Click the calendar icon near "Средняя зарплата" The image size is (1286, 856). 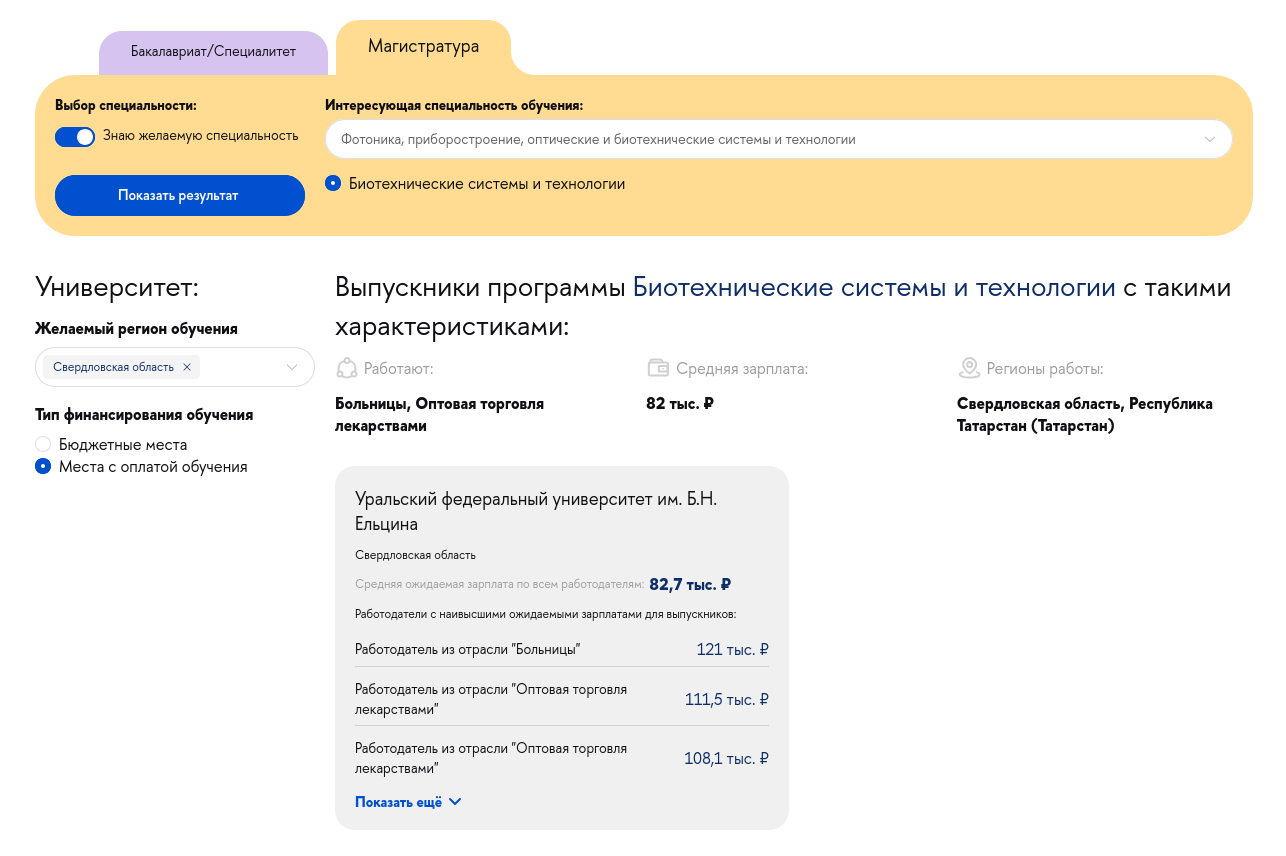[x=658, y=368]
